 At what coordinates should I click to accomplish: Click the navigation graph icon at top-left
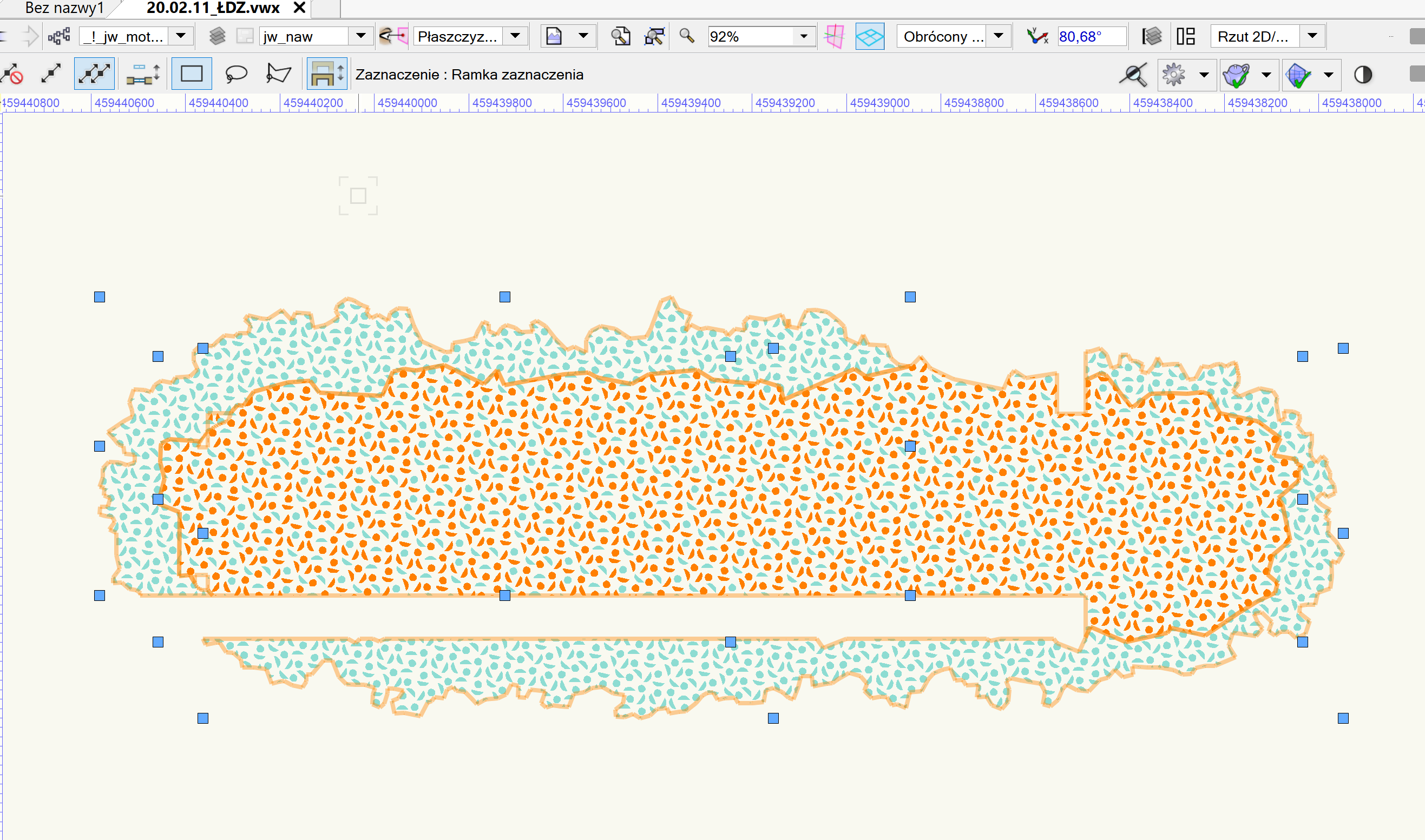coord(60,36)
